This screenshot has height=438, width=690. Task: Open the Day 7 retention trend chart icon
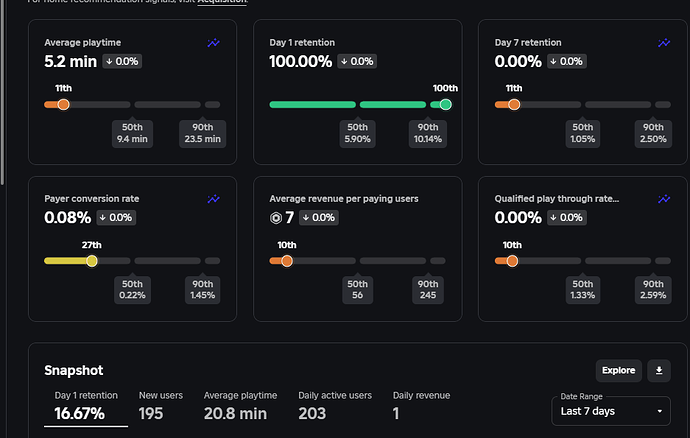coord(664,43)
